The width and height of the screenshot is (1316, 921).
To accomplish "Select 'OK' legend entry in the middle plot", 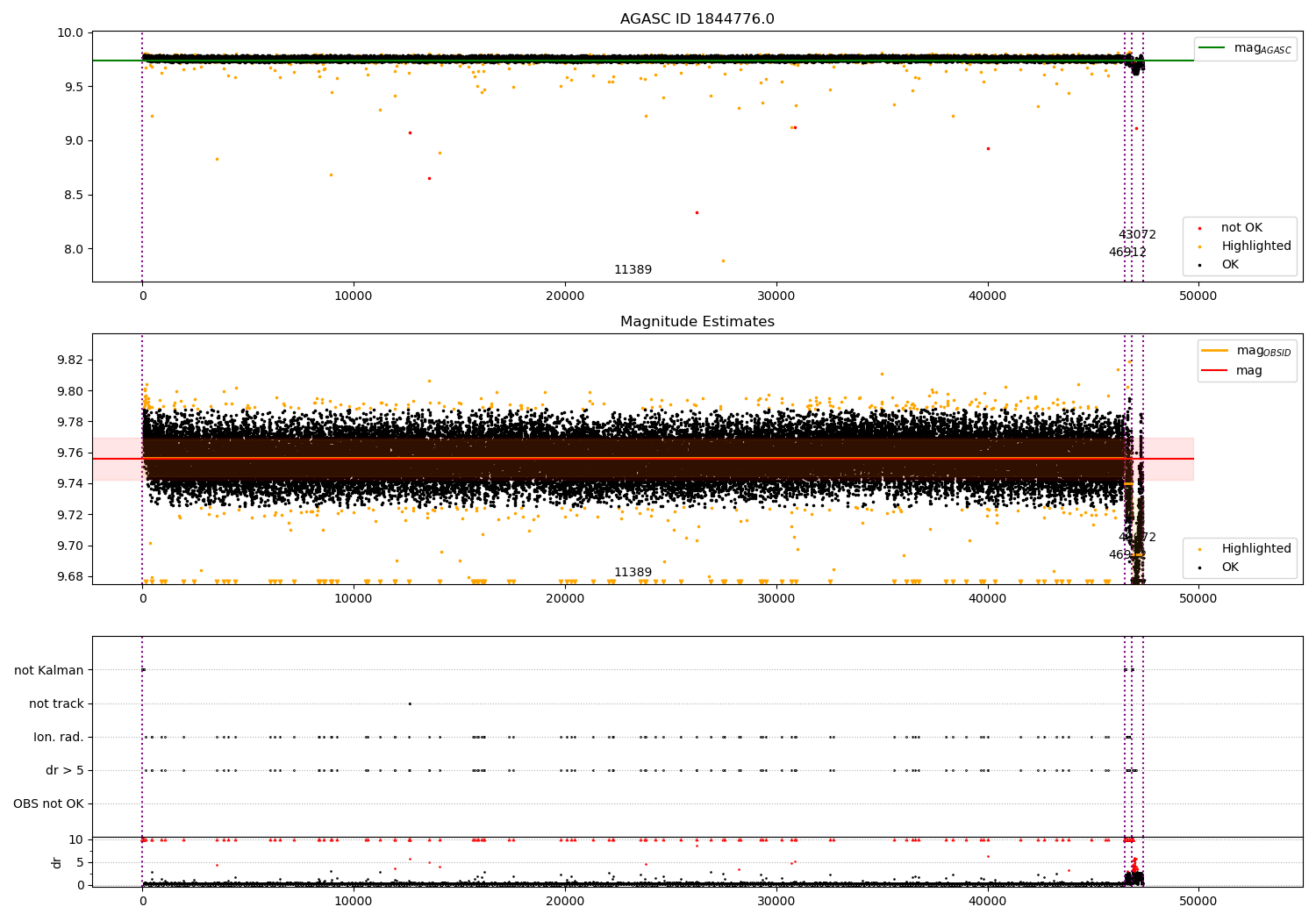I will pyautogui.click(x=1230, y=568).
